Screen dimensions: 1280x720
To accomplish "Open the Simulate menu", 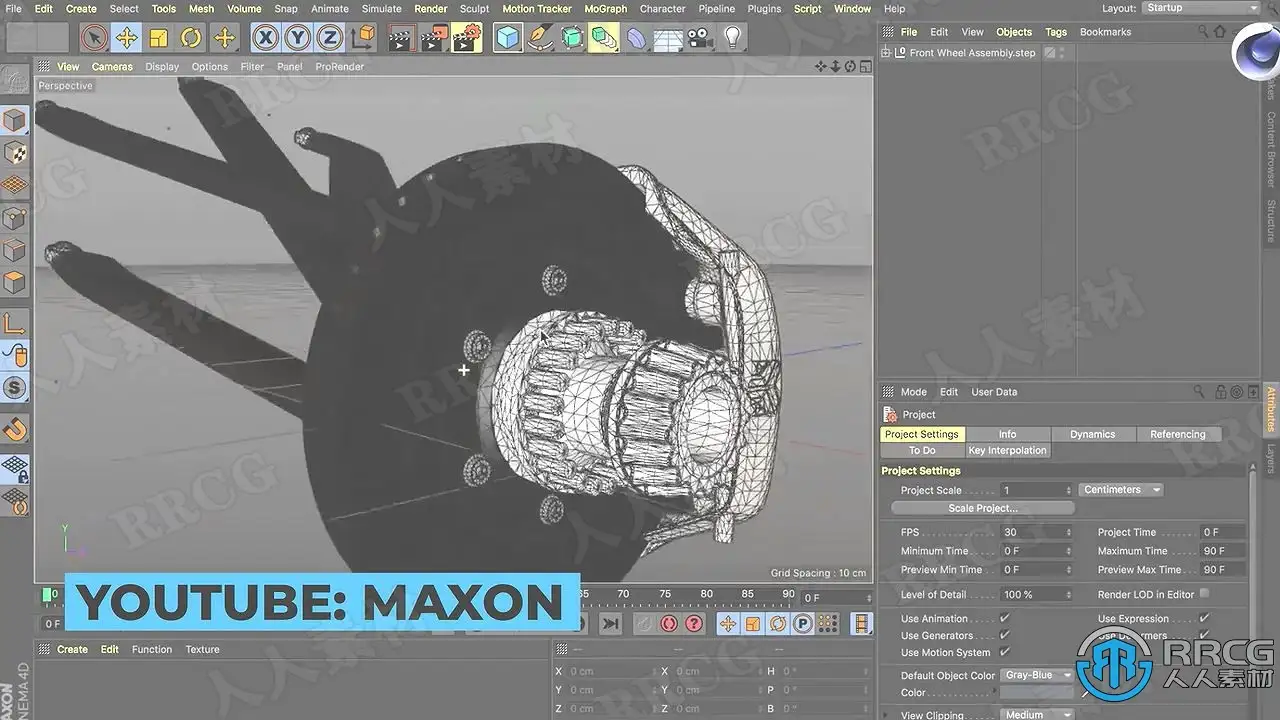I will (381, 9).
